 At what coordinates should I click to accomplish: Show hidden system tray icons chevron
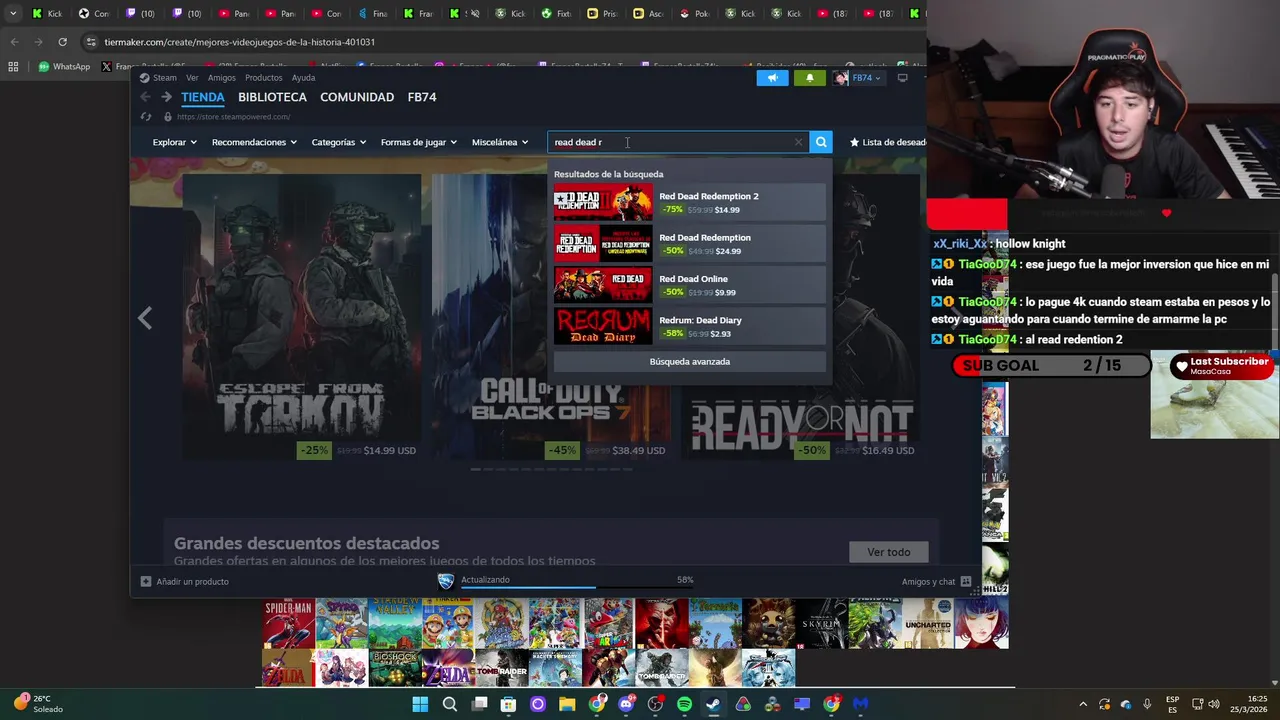(1083, 704)
